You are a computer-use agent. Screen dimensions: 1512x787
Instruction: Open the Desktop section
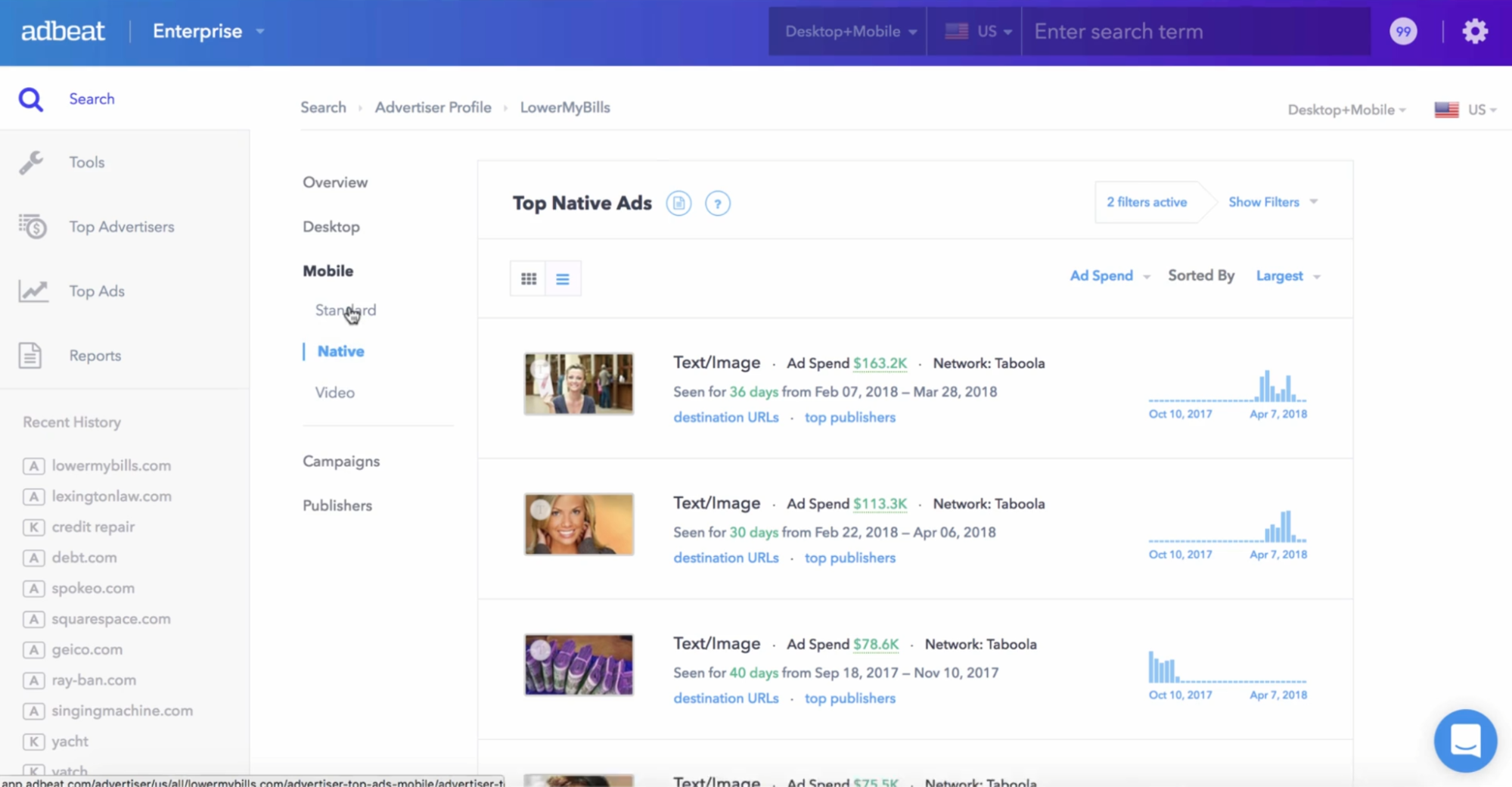pos(331,227)
